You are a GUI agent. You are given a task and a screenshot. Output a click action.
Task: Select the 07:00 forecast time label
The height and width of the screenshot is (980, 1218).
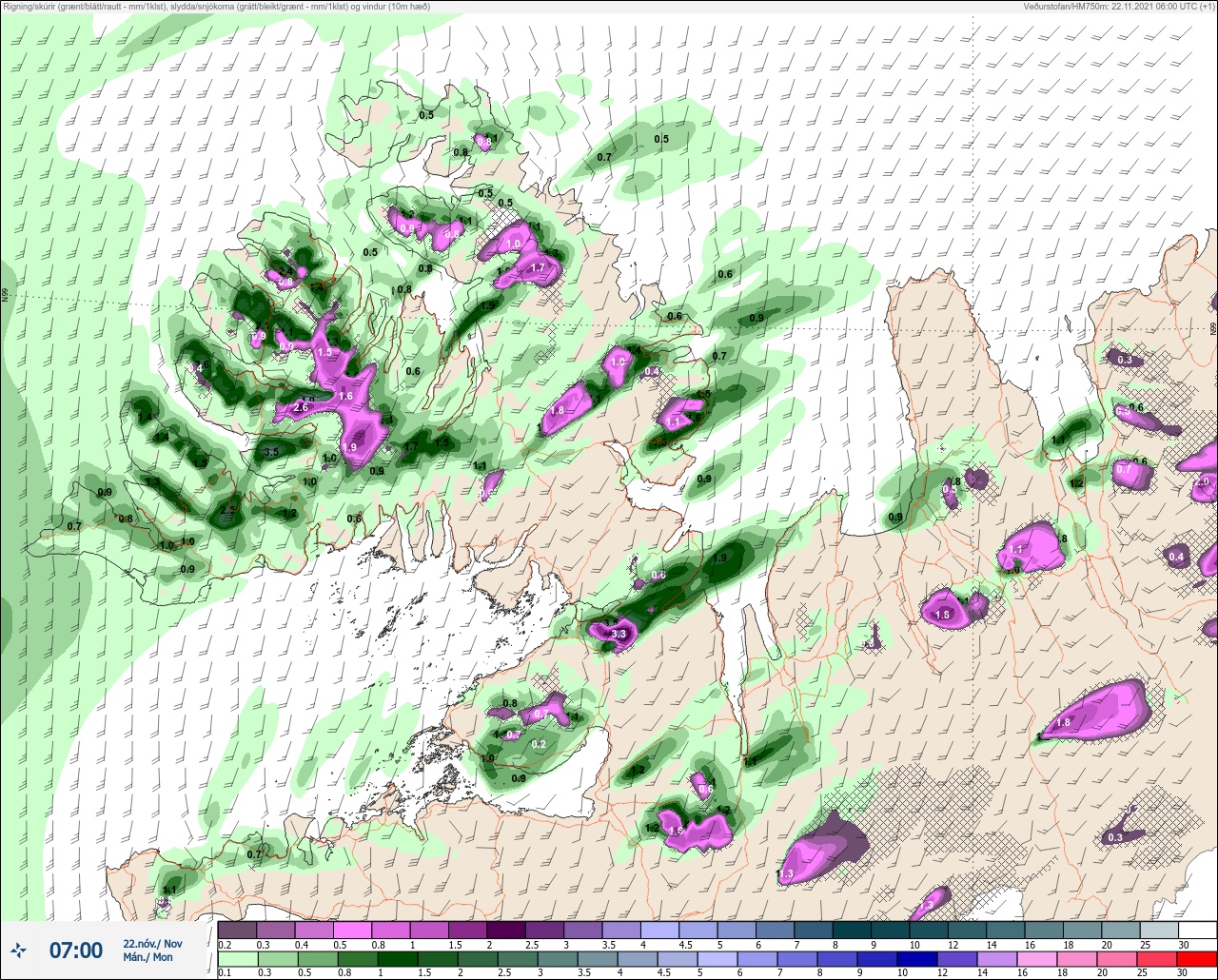(76, 950)
